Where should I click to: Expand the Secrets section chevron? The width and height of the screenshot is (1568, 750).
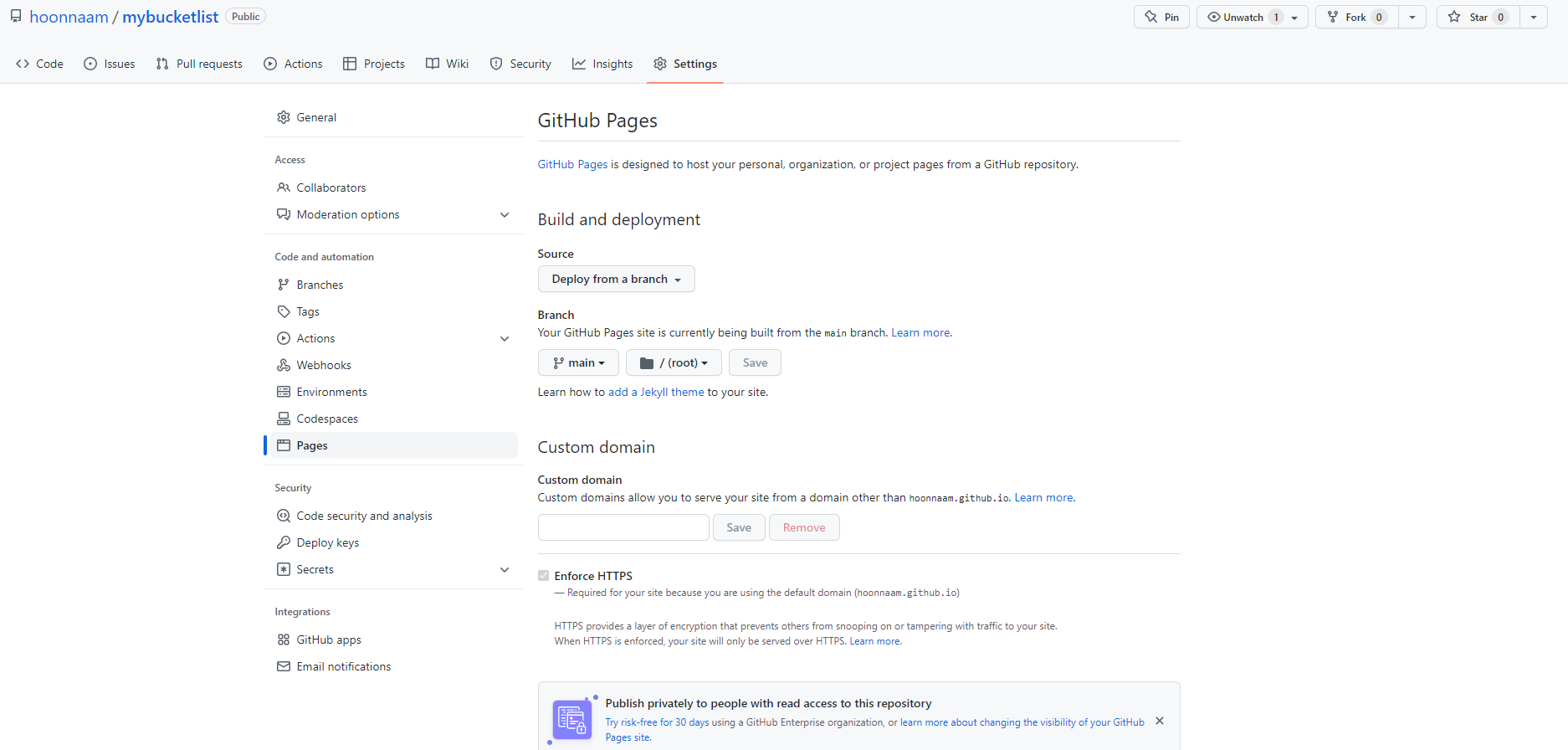[x=505, y=569]
